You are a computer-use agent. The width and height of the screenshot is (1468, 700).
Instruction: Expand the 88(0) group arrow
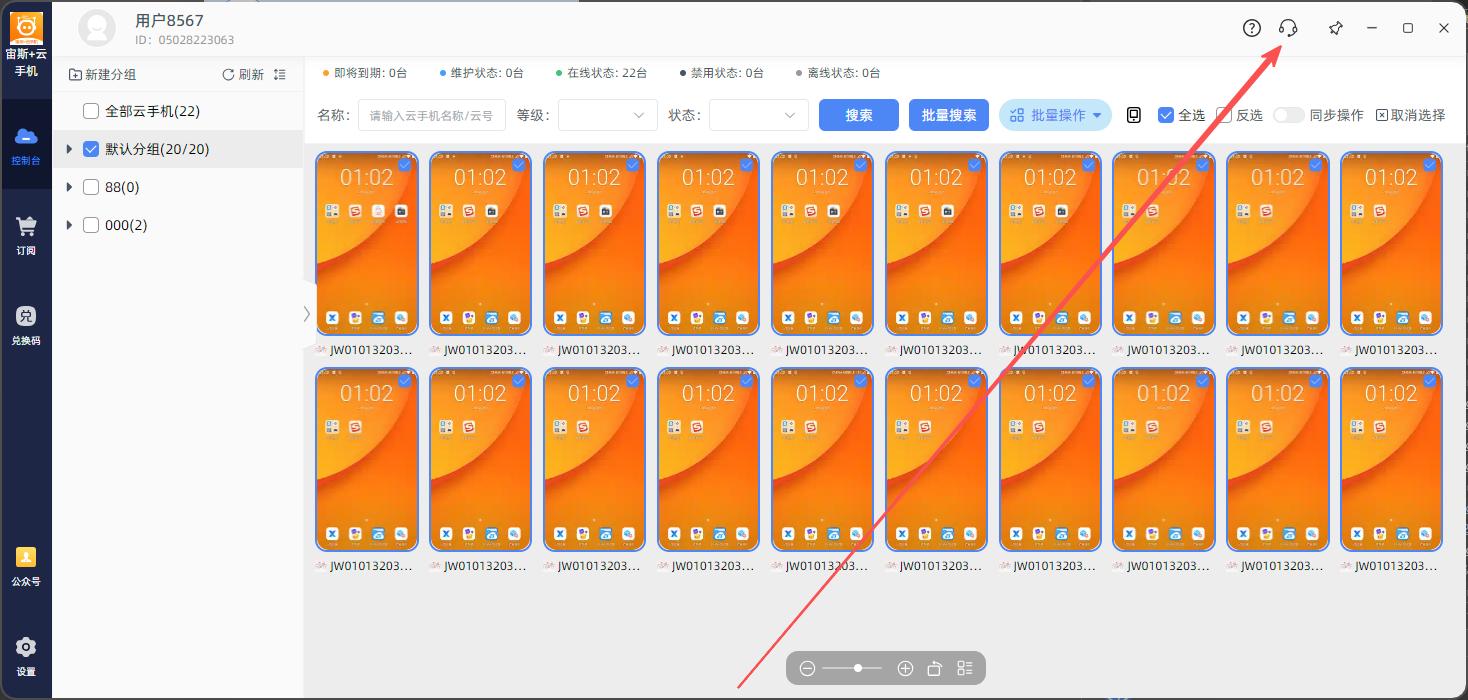pyautogui.click(x=69, y=187)
